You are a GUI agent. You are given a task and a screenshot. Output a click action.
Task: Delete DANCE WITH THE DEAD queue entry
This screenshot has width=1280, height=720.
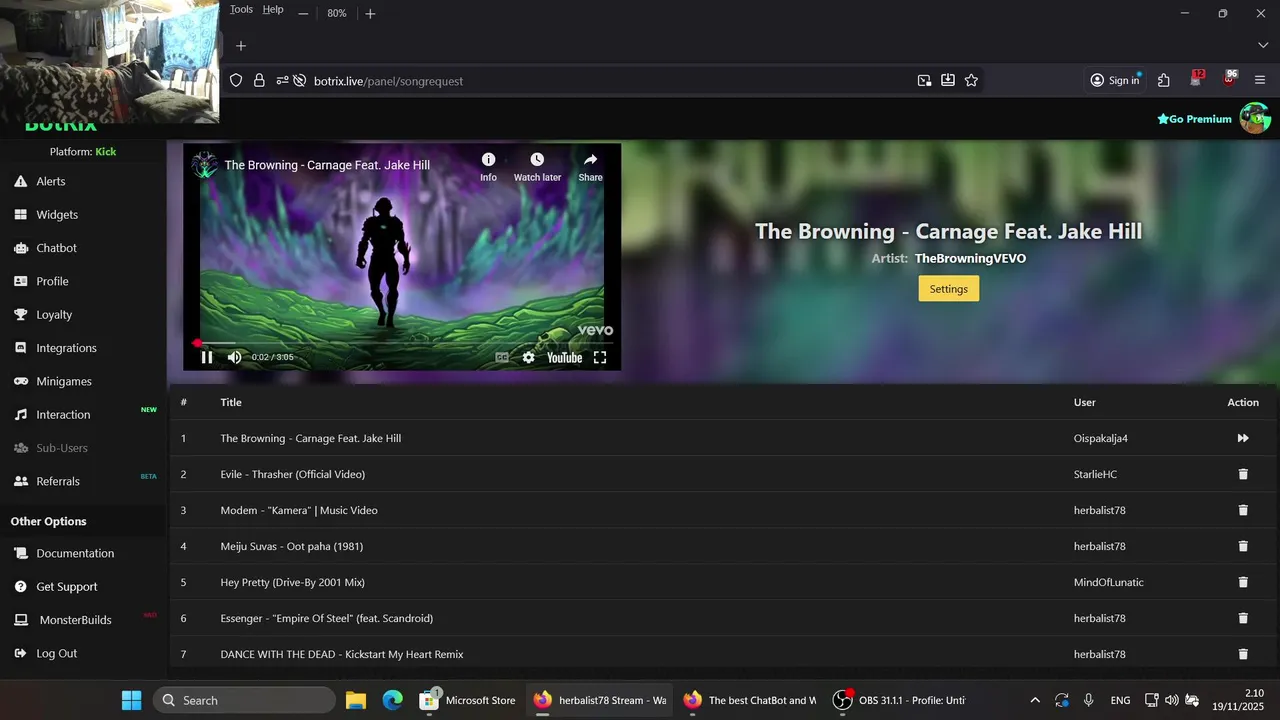tap(1243, 654)
